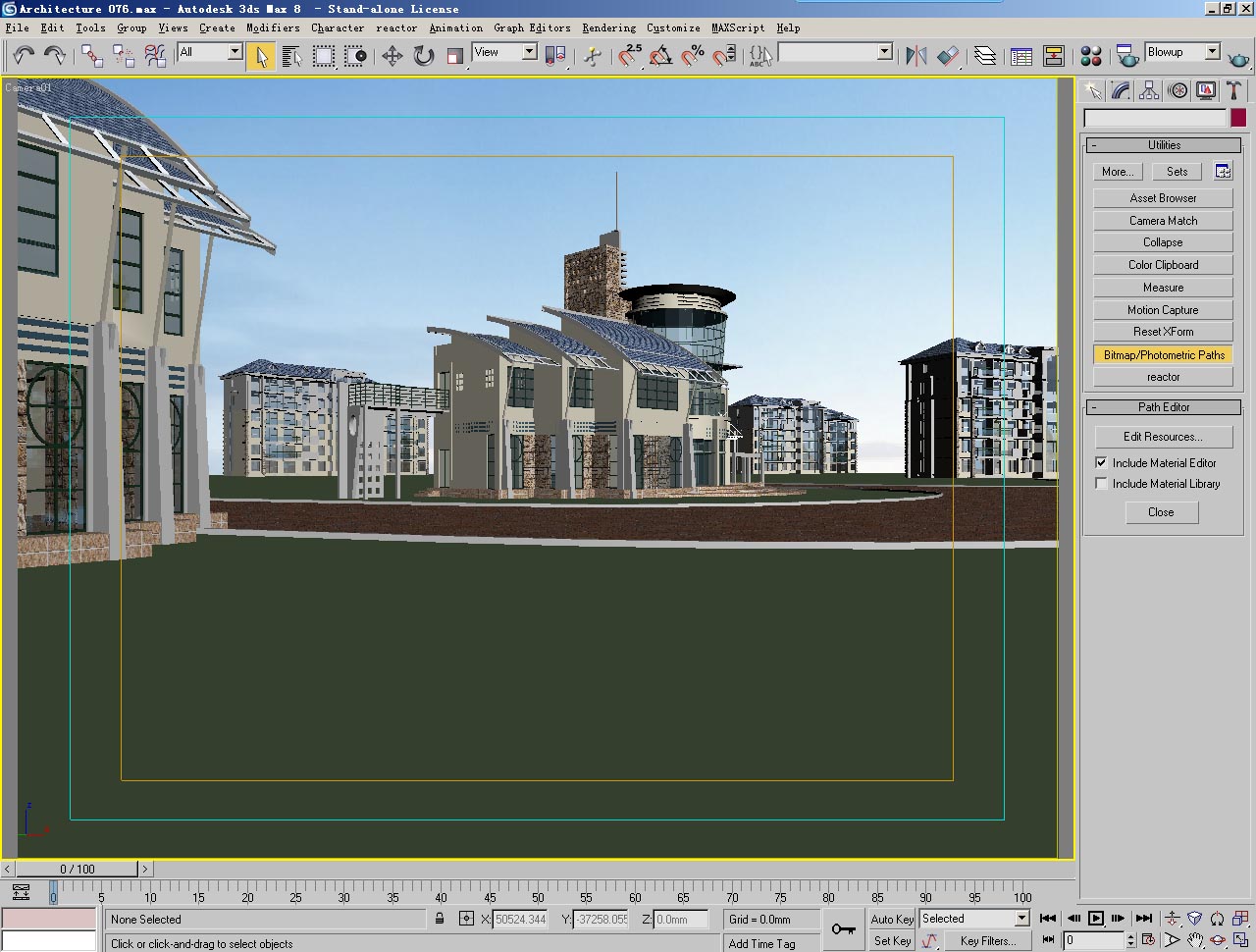The height and width of the screenshot is (952, 1256).
Task: Click the More... utilities button
Action: (x=1117, y=172)
